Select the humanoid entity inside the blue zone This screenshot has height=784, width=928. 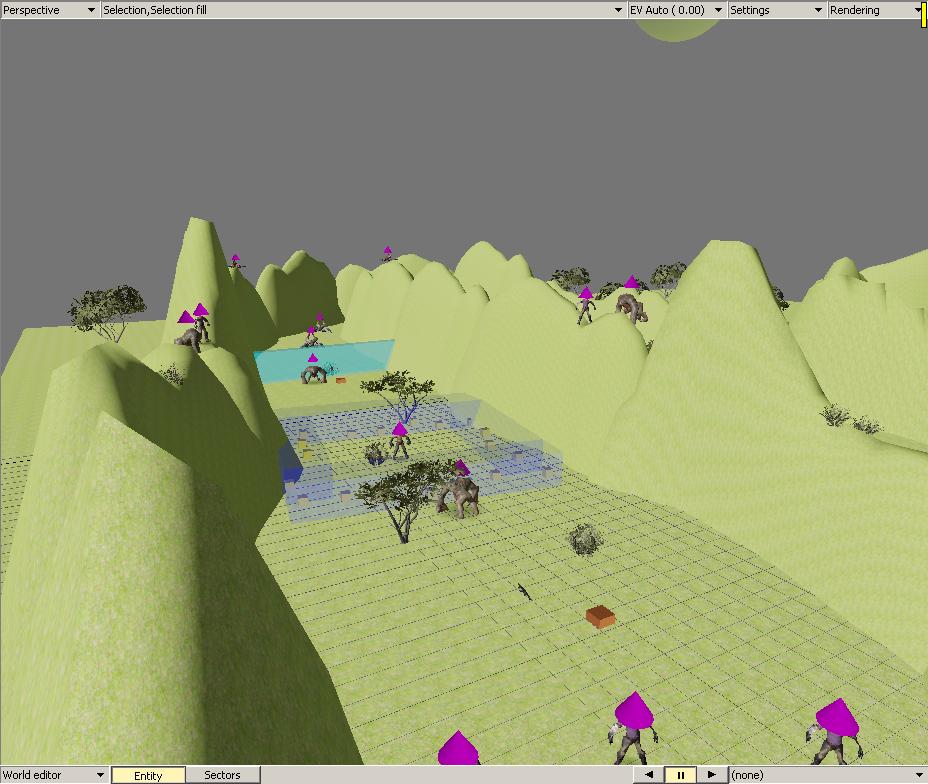[399, 446]
